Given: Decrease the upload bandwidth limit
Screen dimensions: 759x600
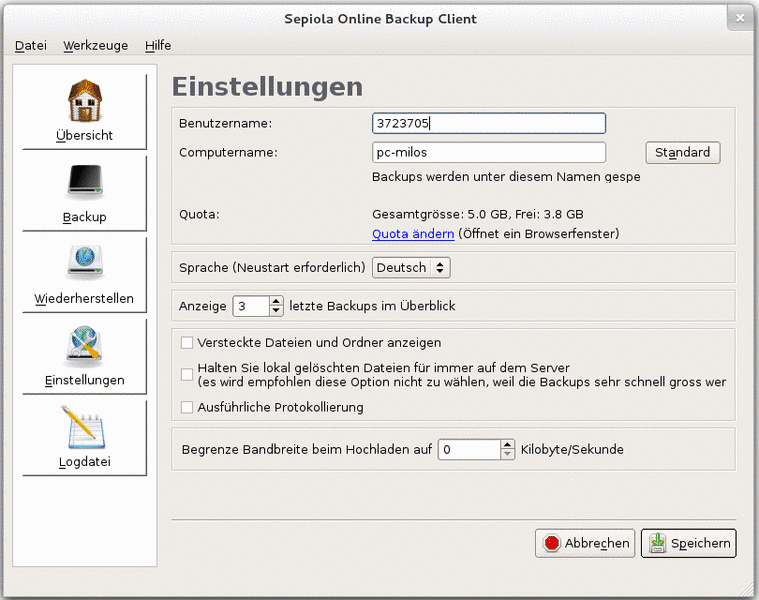Looking at the screenshot, I should pos(507,454).
